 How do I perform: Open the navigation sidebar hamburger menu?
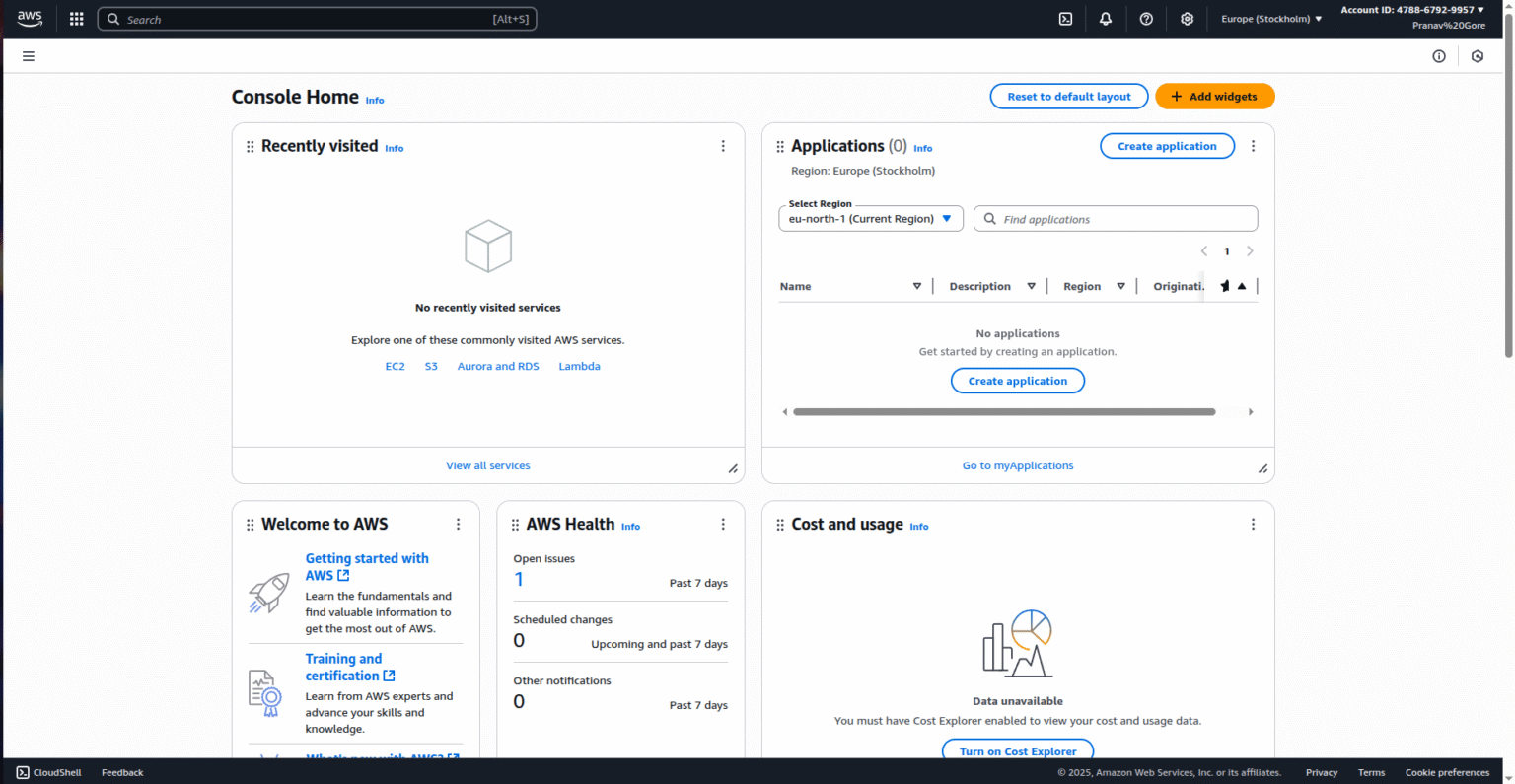[x=28, y=56]
